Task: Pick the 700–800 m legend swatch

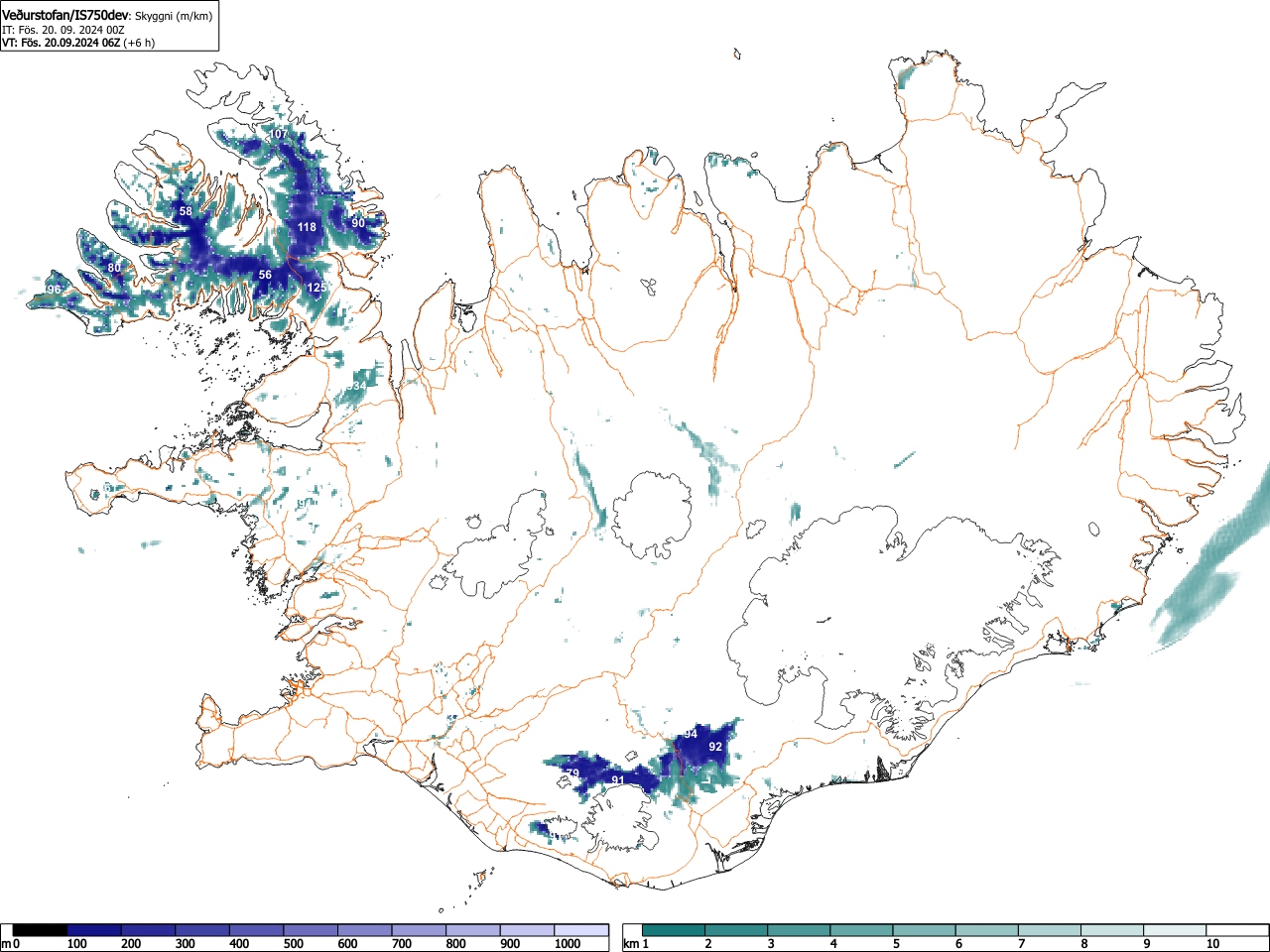Action: coord(419,930)
